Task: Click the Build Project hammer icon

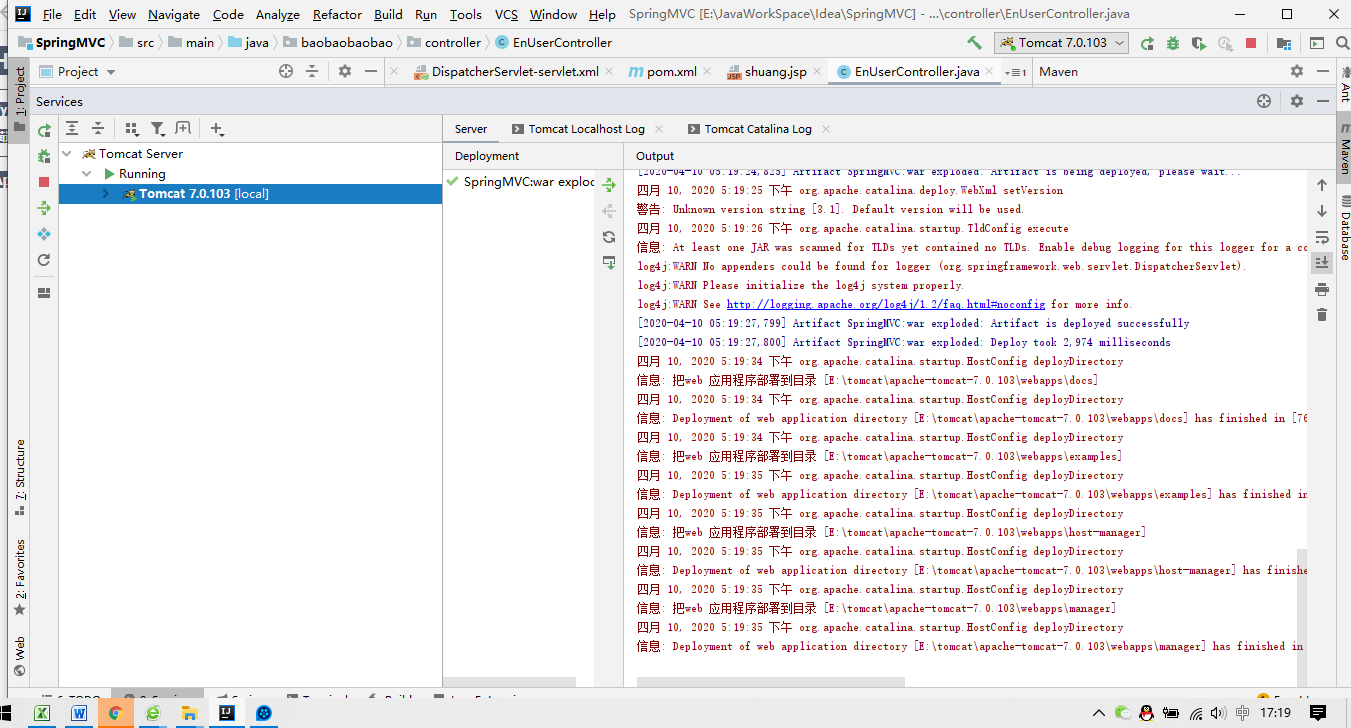Action: click(974, 43)
